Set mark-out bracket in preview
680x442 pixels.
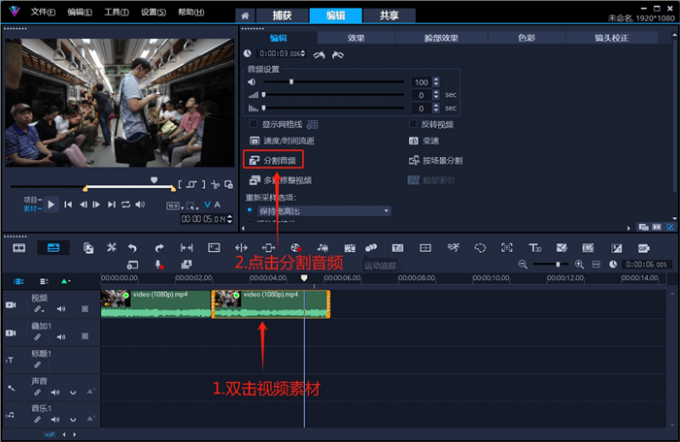pos(203,184)
